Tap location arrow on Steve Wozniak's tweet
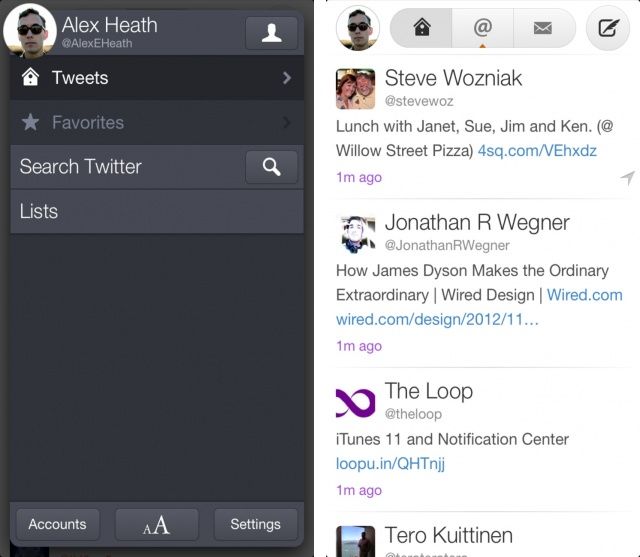This screenshot has height=557, width=640. [627, 177]
